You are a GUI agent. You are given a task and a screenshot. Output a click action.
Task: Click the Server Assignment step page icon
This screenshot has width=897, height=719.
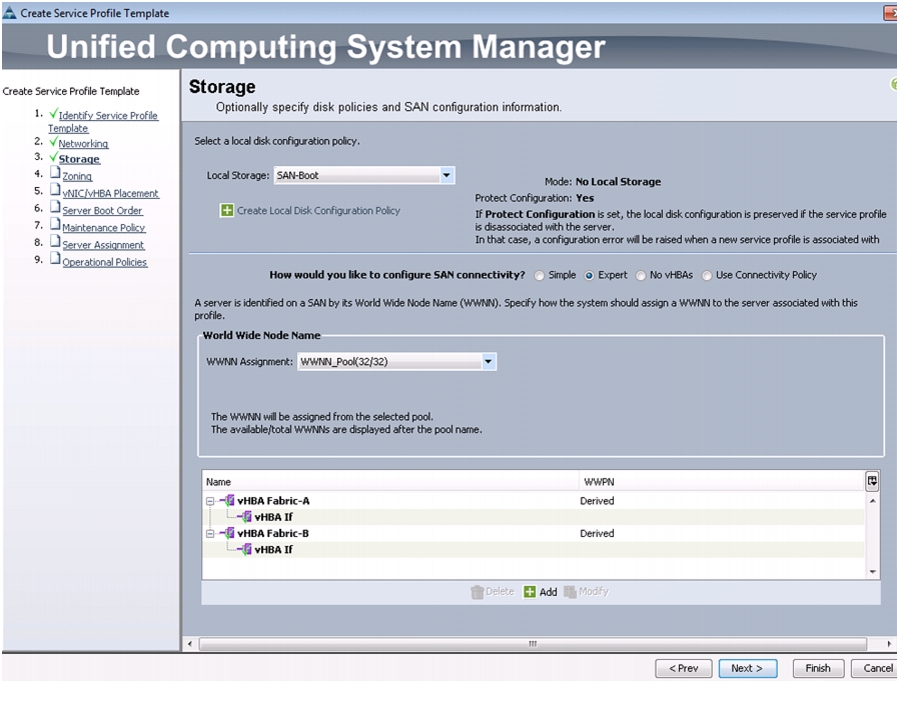click(55, 241)
